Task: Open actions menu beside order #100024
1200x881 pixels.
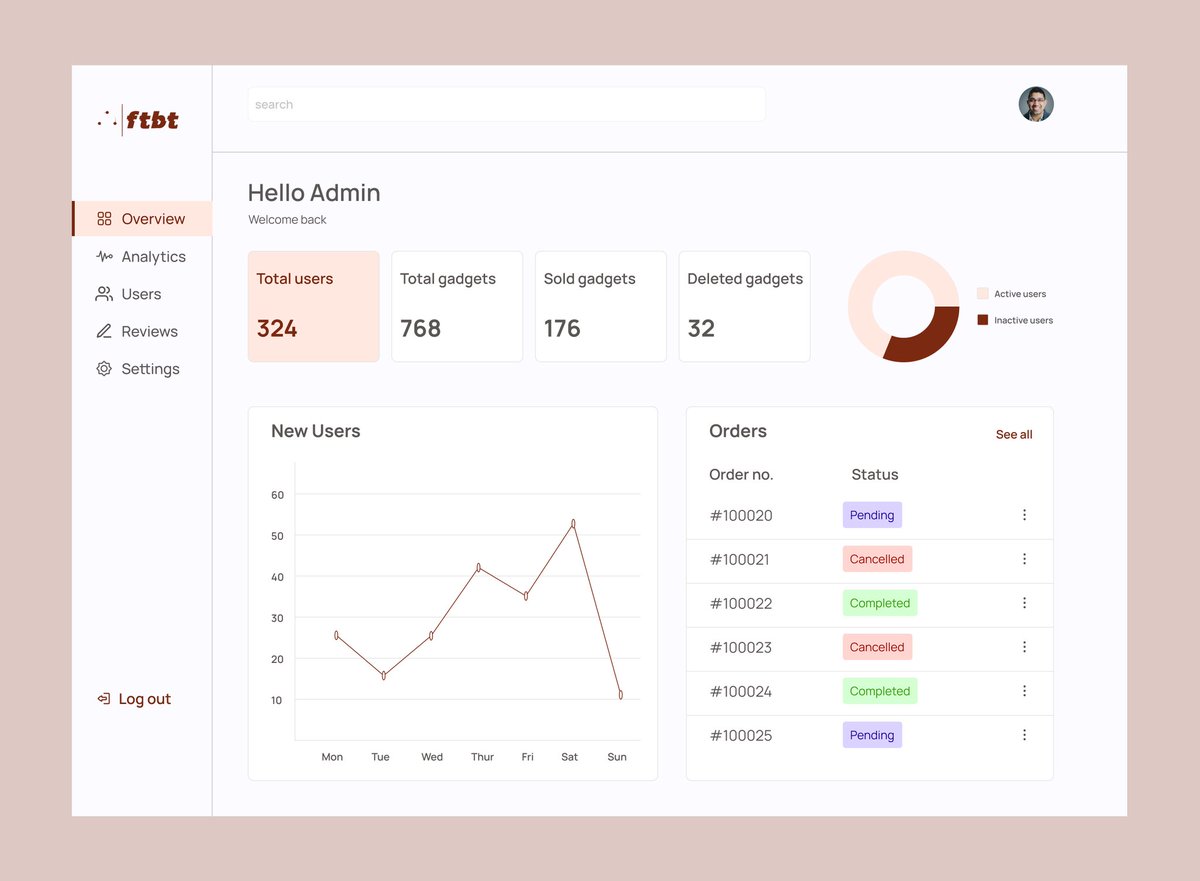Action: tap(1024, 691)
